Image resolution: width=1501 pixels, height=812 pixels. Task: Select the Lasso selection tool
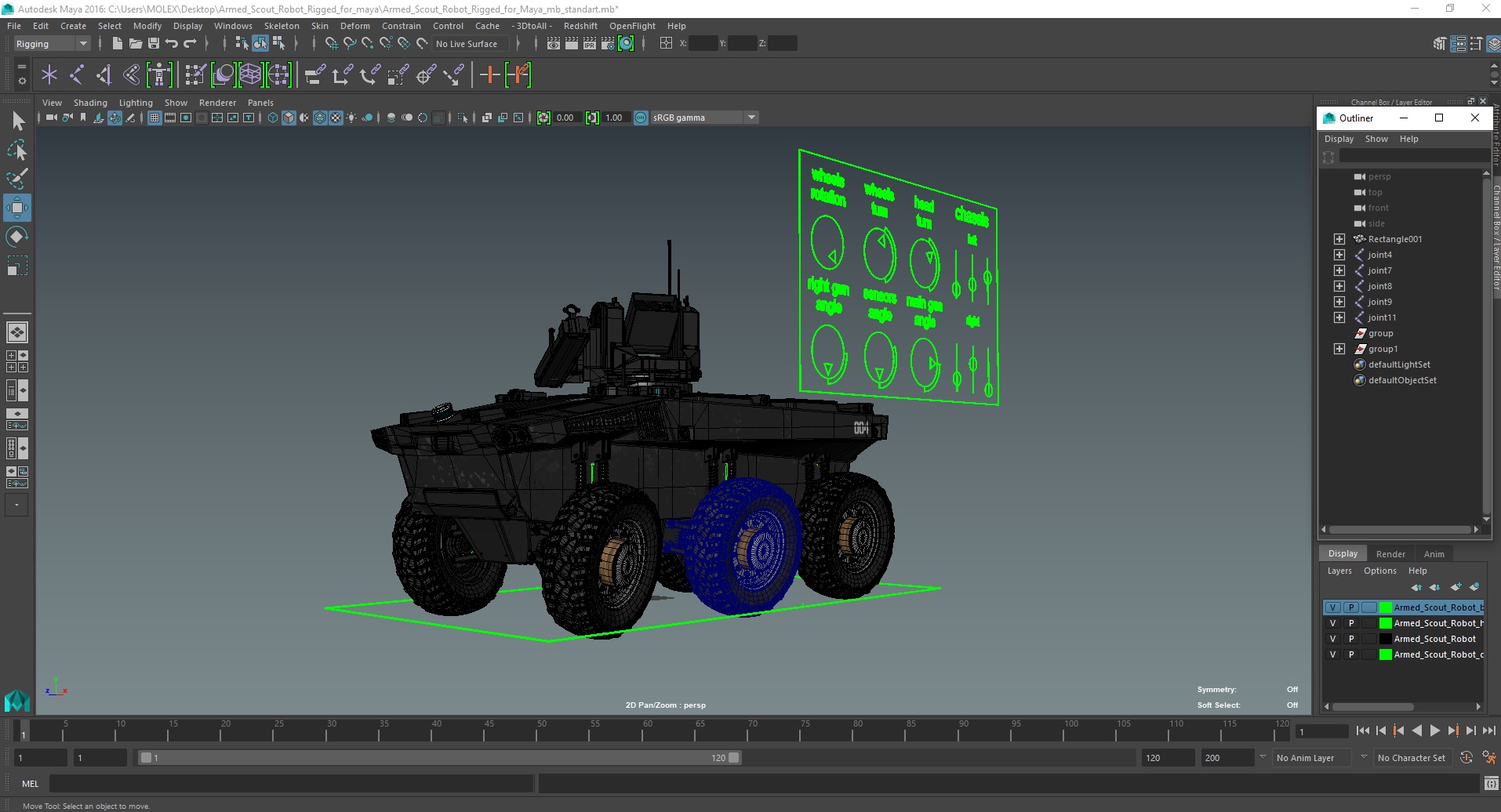tap(17, 150)
